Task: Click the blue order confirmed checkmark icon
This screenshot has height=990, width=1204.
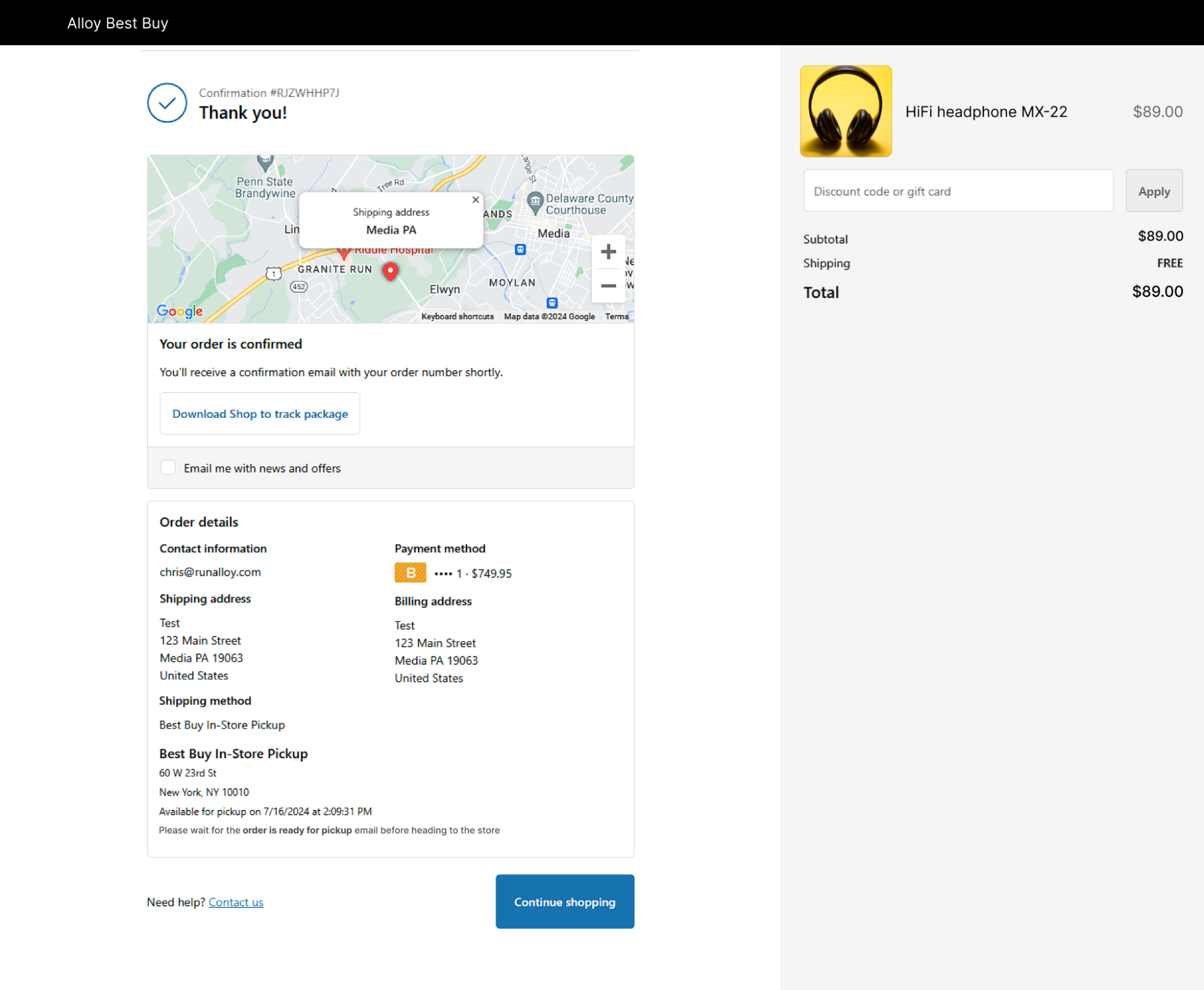Action: pos(167,103)
